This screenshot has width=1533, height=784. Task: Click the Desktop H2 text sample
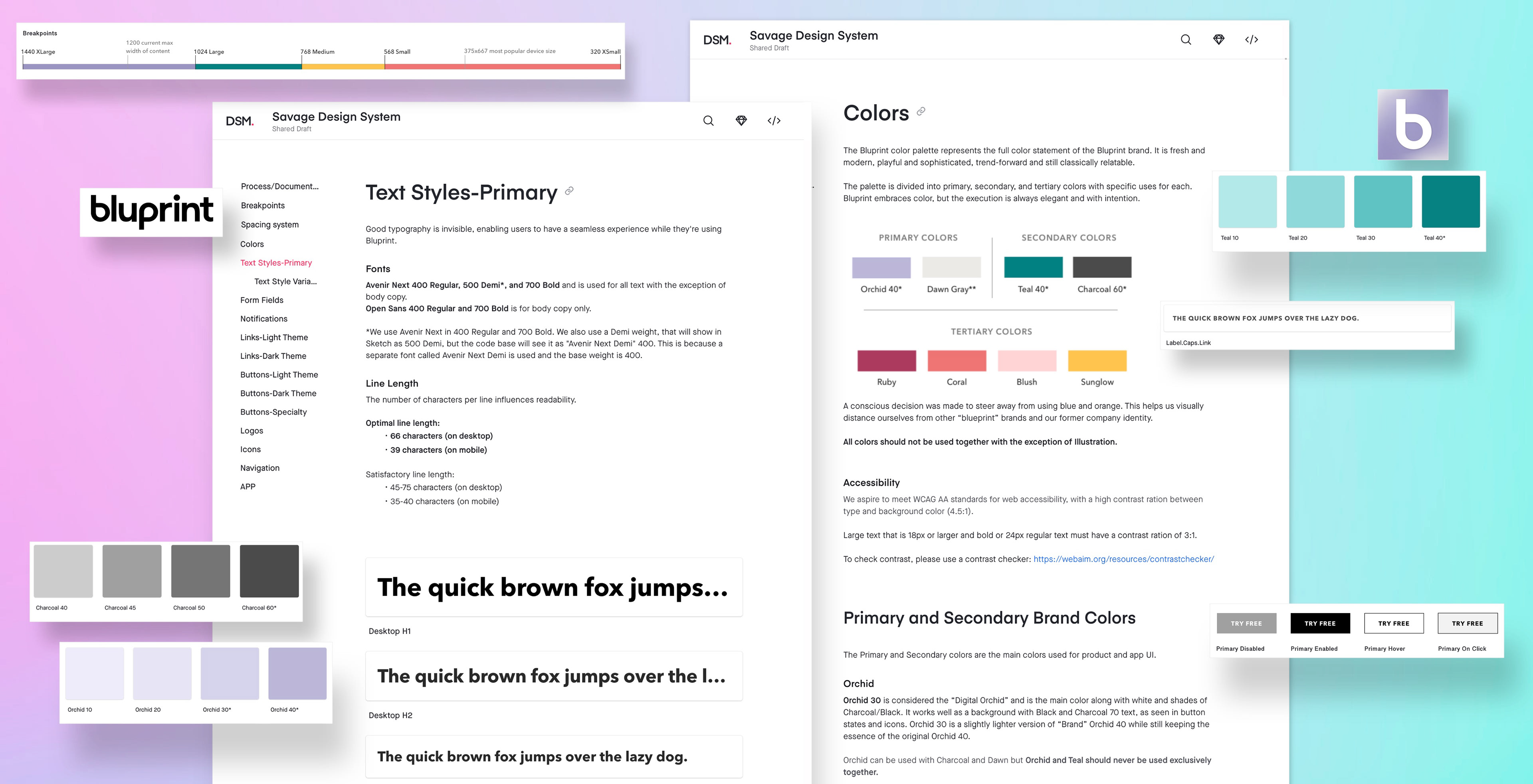click(553, 676)
